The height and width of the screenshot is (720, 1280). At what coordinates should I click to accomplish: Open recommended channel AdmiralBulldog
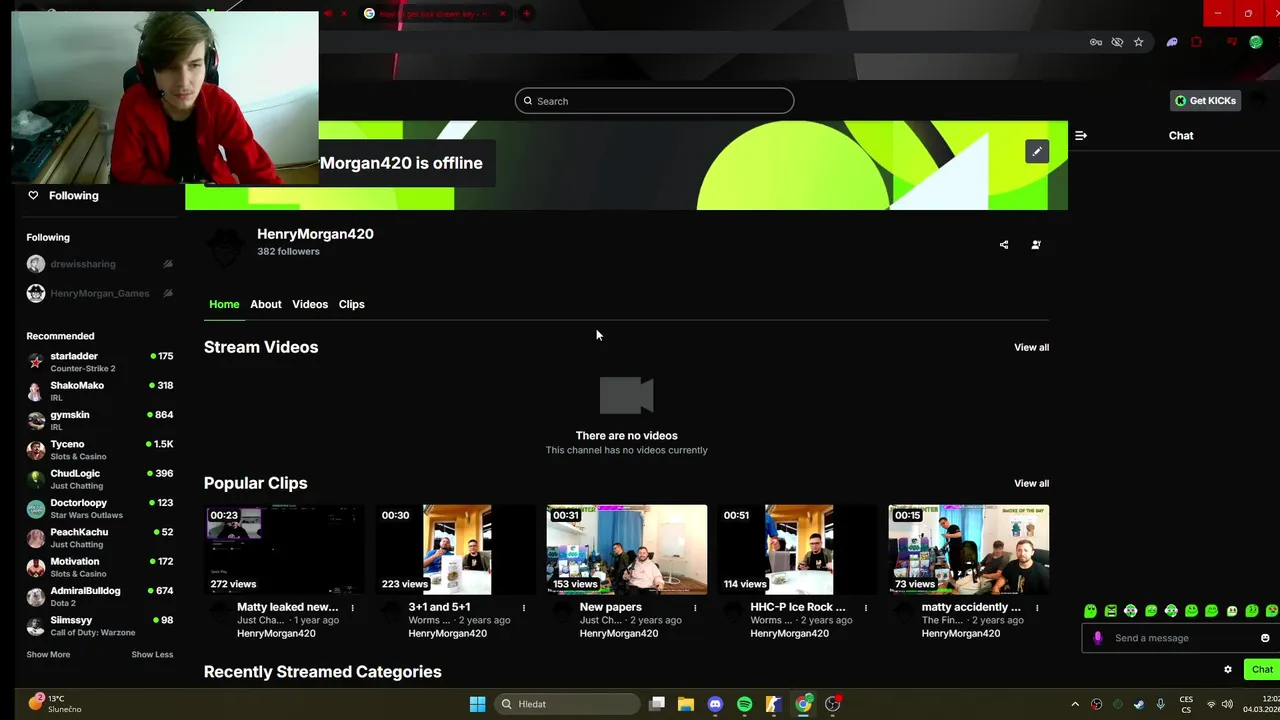coord(99,596)
